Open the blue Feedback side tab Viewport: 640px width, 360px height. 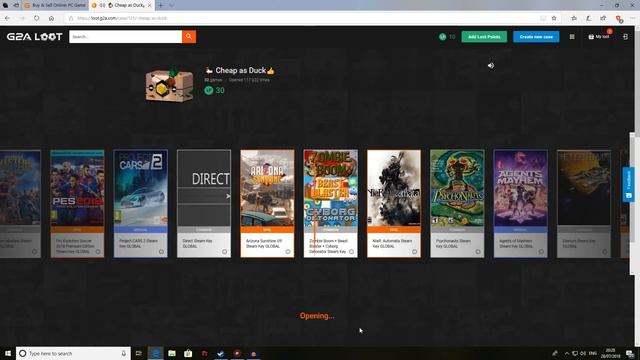629,184
